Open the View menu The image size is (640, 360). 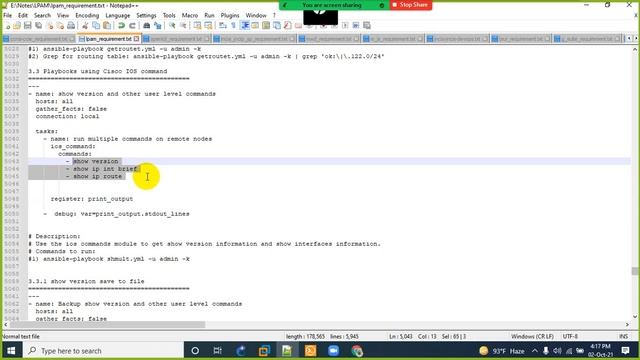pos(63,16)
